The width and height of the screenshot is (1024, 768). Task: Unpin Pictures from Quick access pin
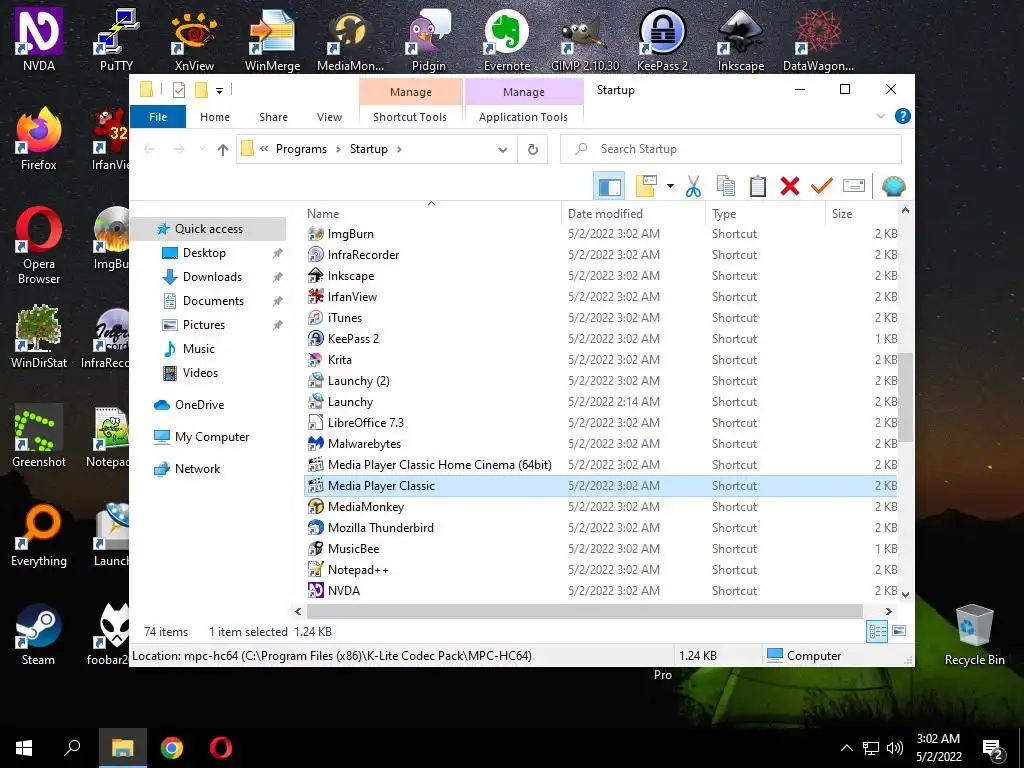[x=278, y=325]
